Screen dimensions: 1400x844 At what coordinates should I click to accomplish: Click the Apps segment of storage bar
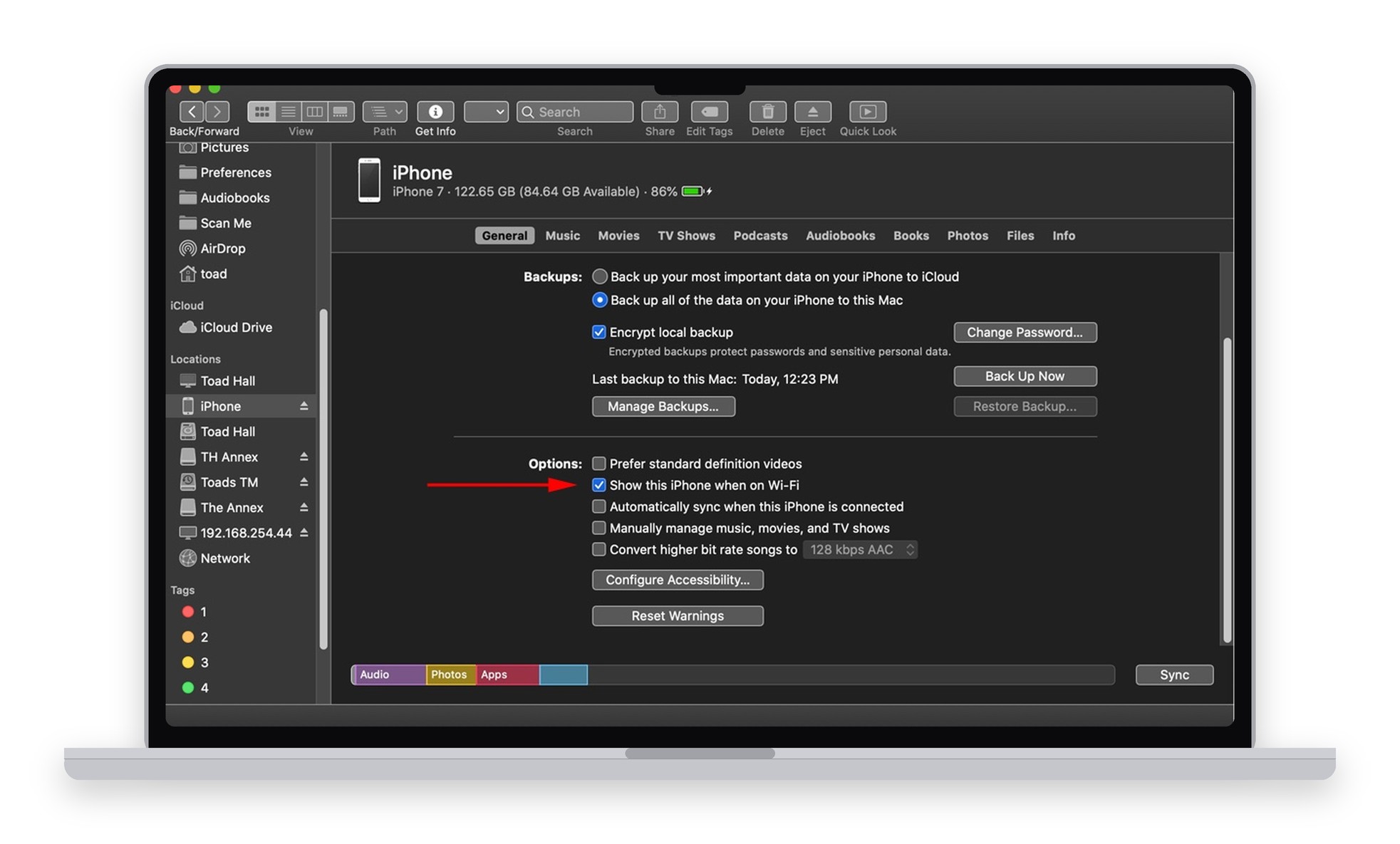pyautogui.click(x=507, y=674)
